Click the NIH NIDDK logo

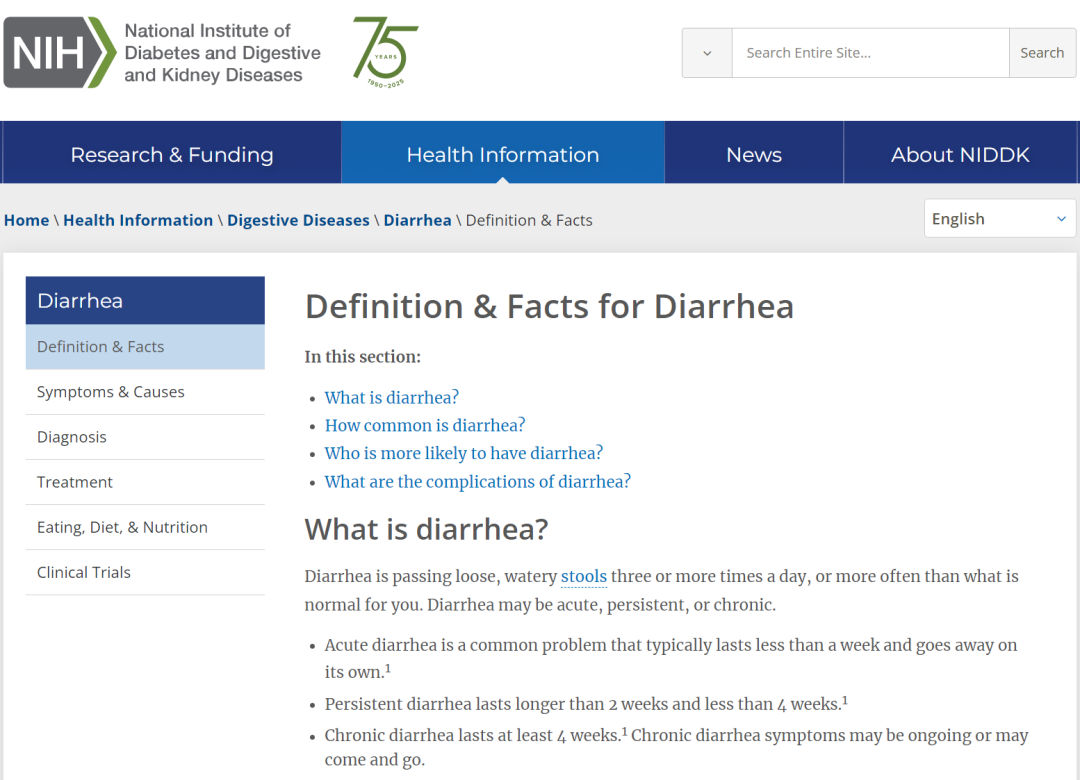pos(162,53)
